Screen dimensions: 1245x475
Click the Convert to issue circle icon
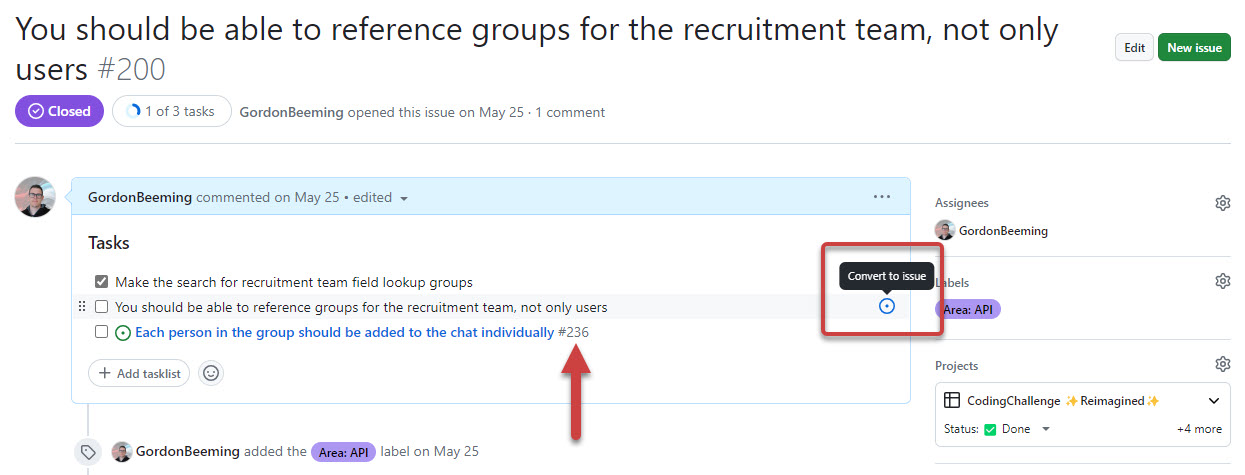point(886,306)
